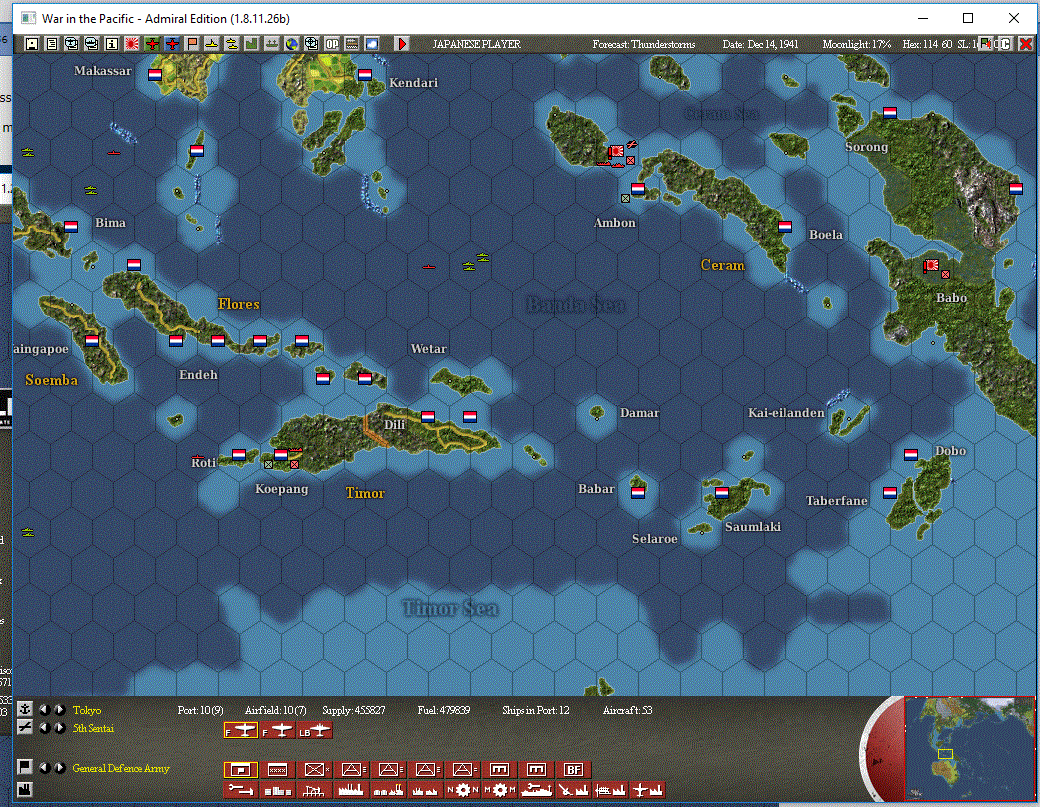
Task: Click the green factory toolbar icon
Action: (x=251, y=44)
